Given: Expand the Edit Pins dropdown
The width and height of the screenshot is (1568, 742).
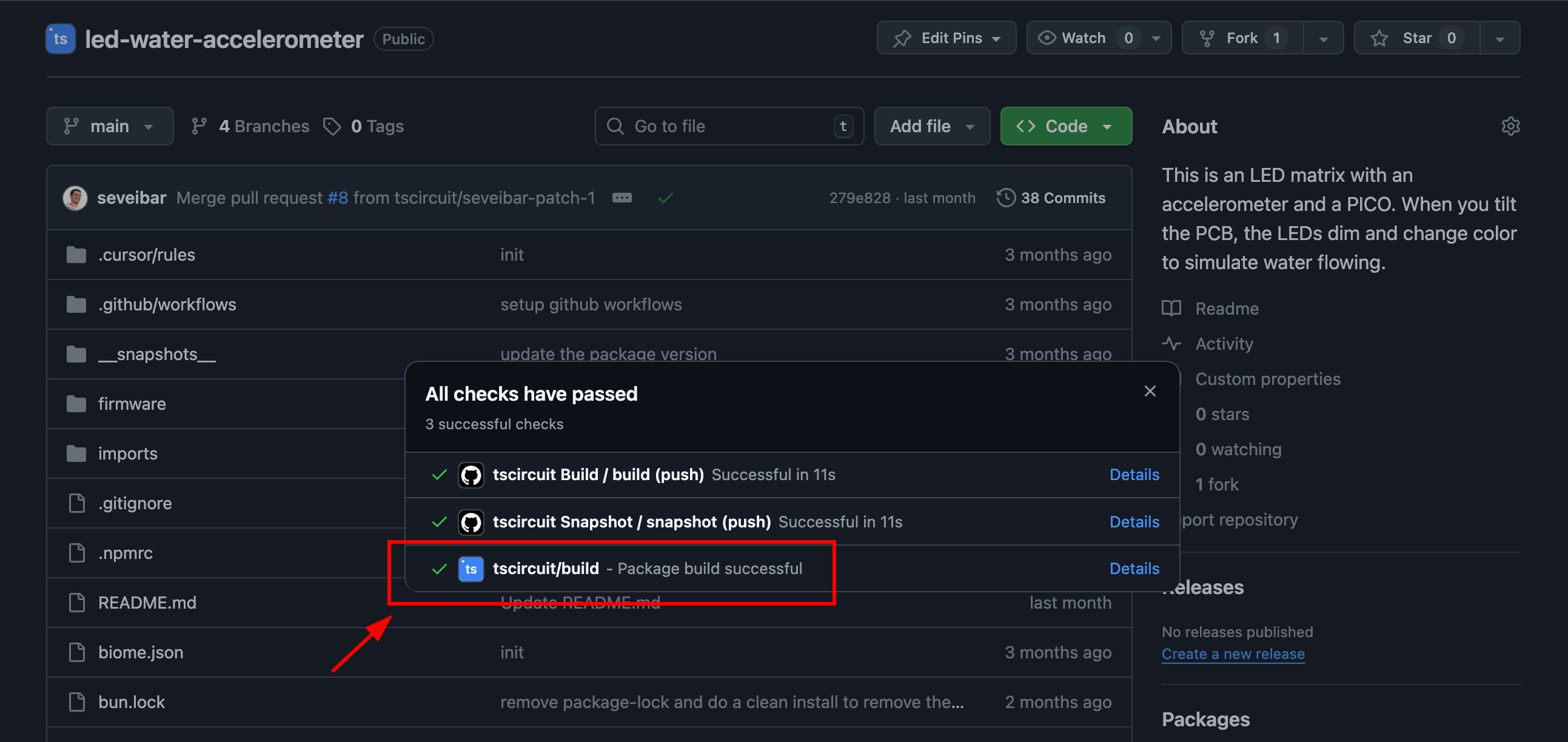Looking at the screenshot, I should [x=946, y=37].
